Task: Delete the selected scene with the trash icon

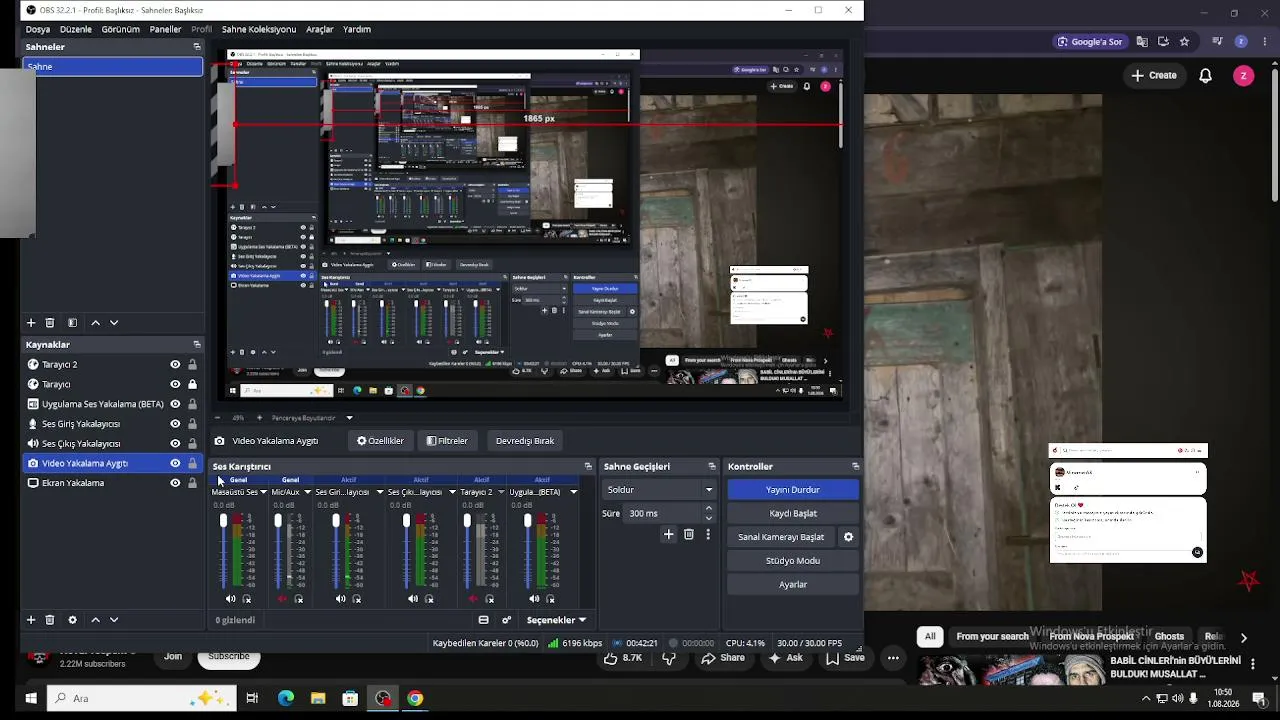Action: pos(50,323)
